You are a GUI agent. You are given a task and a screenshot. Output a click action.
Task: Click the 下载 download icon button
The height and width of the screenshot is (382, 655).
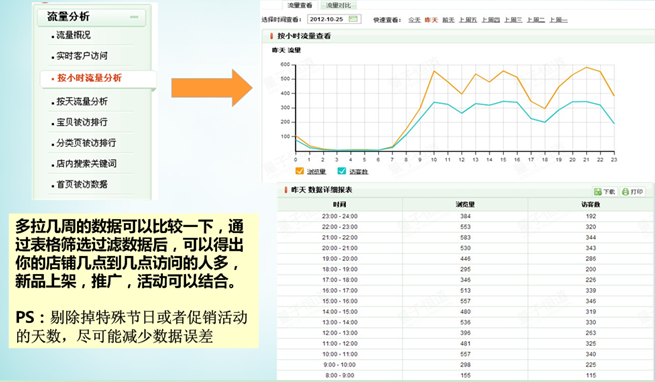coord(604,191)
